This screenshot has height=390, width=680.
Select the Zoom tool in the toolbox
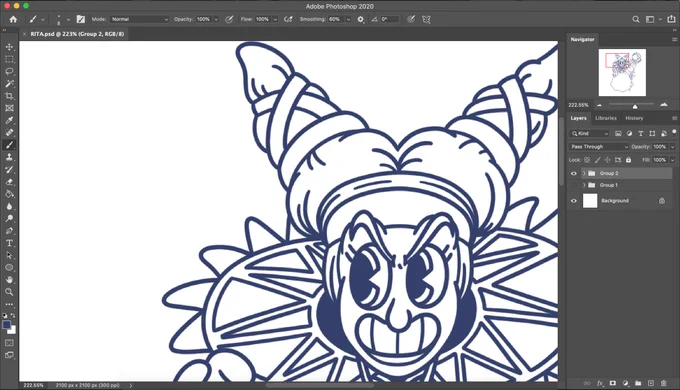[9, 292]
